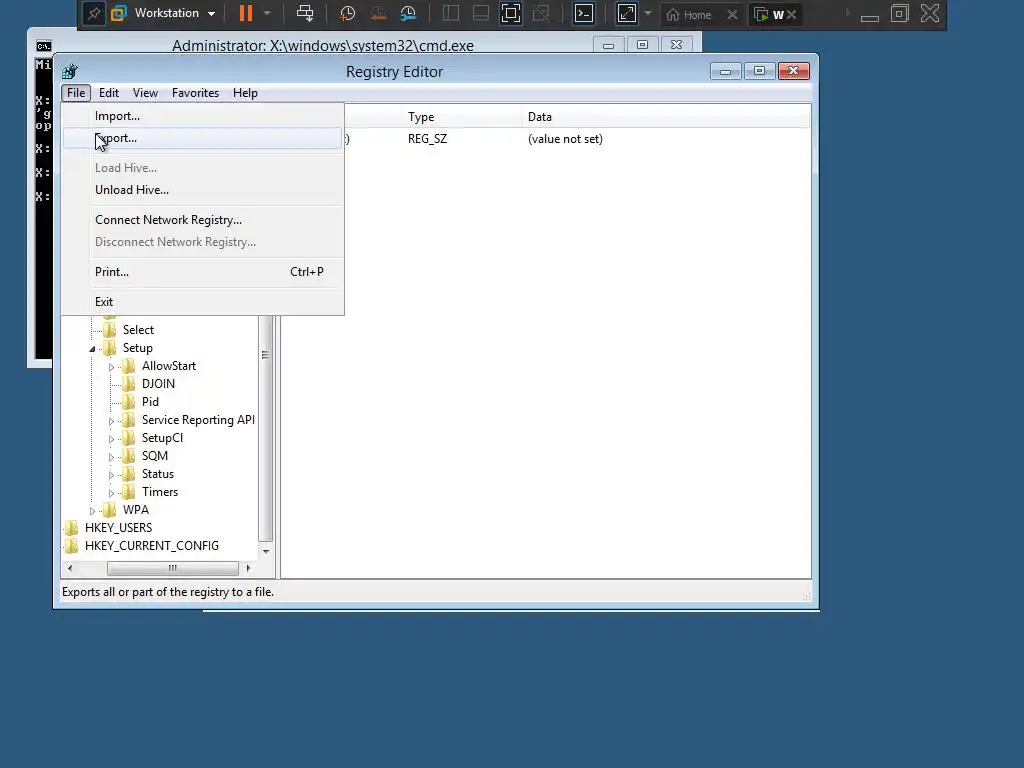Select the HKEY_USERS hive

coord(118,528)
